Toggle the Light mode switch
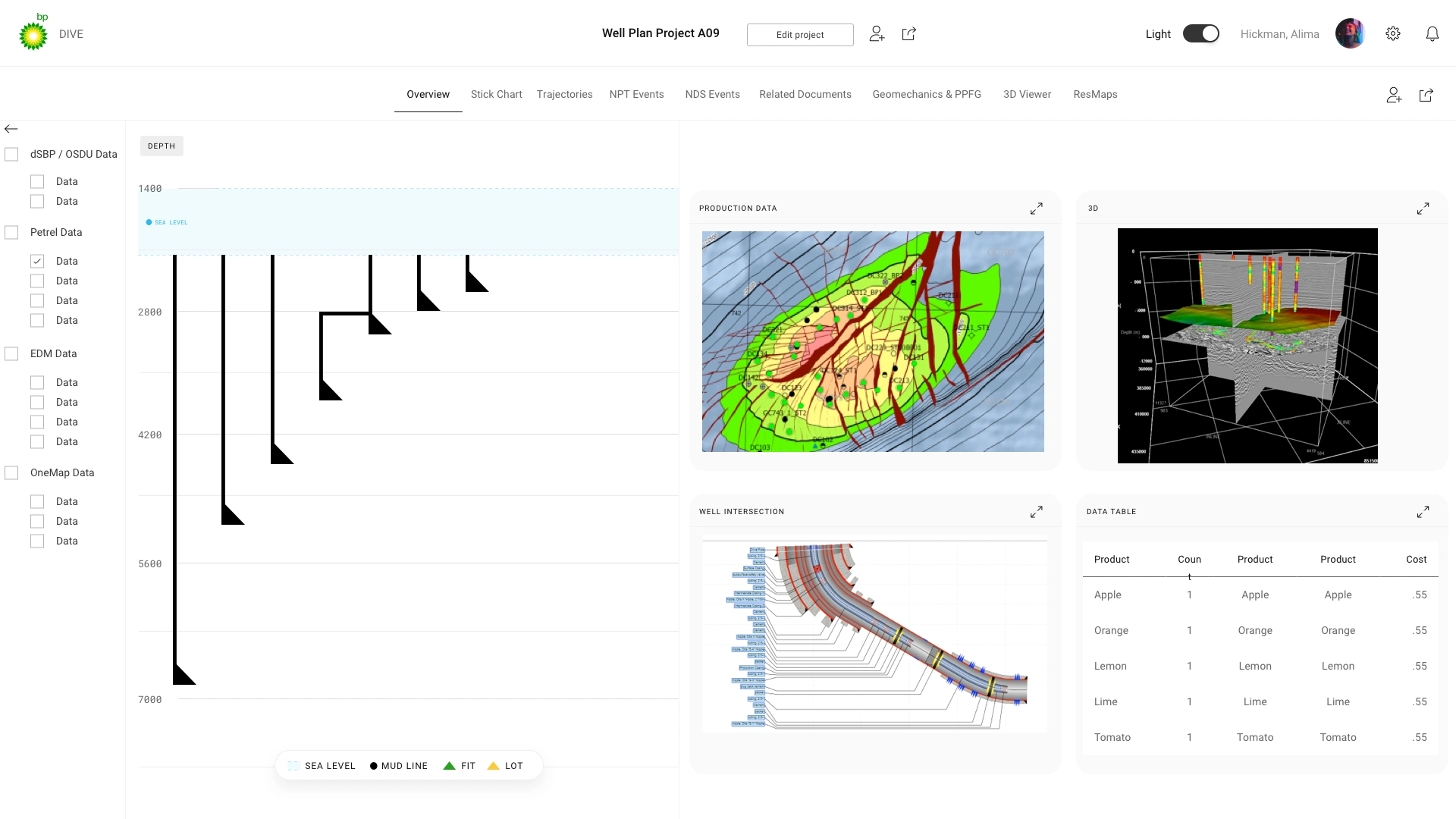The width and height of the screenshot is (1456, 819). click(x=1200, y=33)
